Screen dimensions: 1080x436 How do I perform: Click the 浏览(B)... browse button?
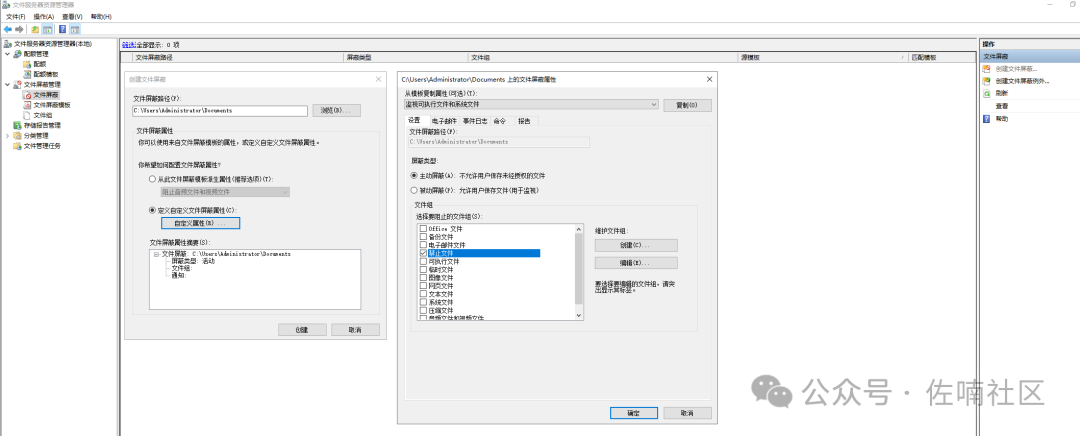pyautogui.click(x=337, y=110)
